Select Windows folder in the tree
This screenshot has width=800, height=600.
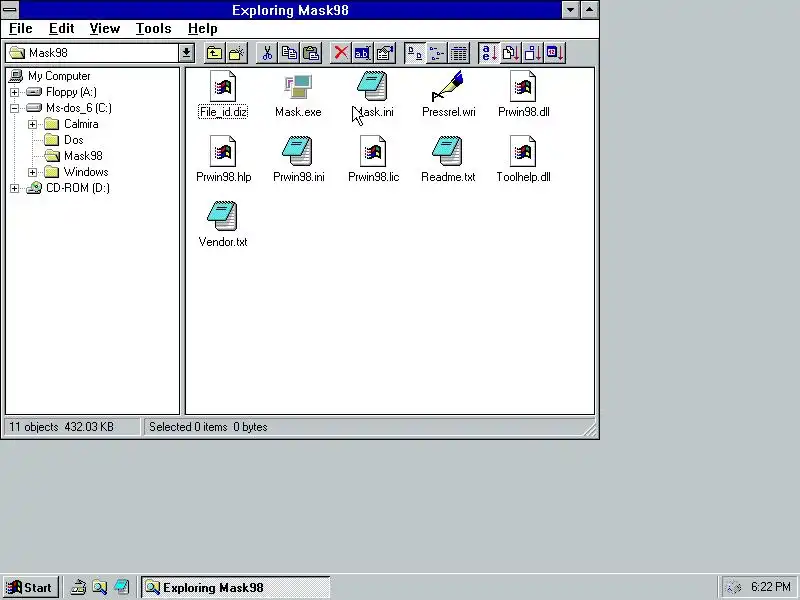86,172
